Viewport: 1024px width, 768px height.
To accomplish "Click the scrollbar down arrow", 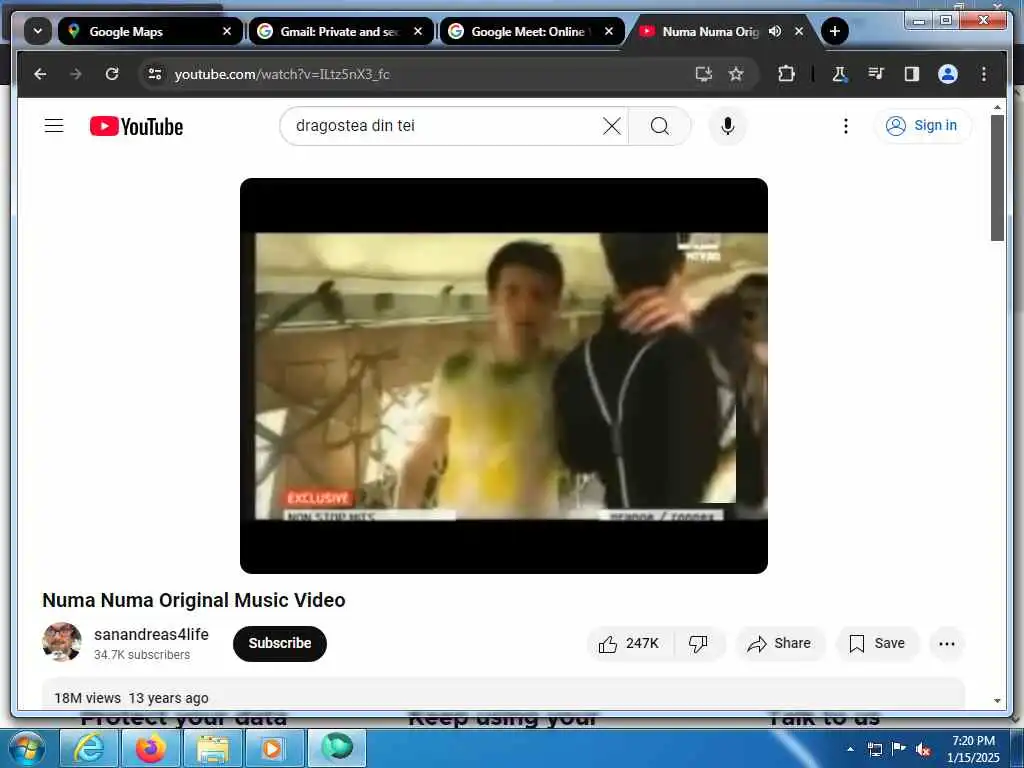I will [x=997, y=701].
